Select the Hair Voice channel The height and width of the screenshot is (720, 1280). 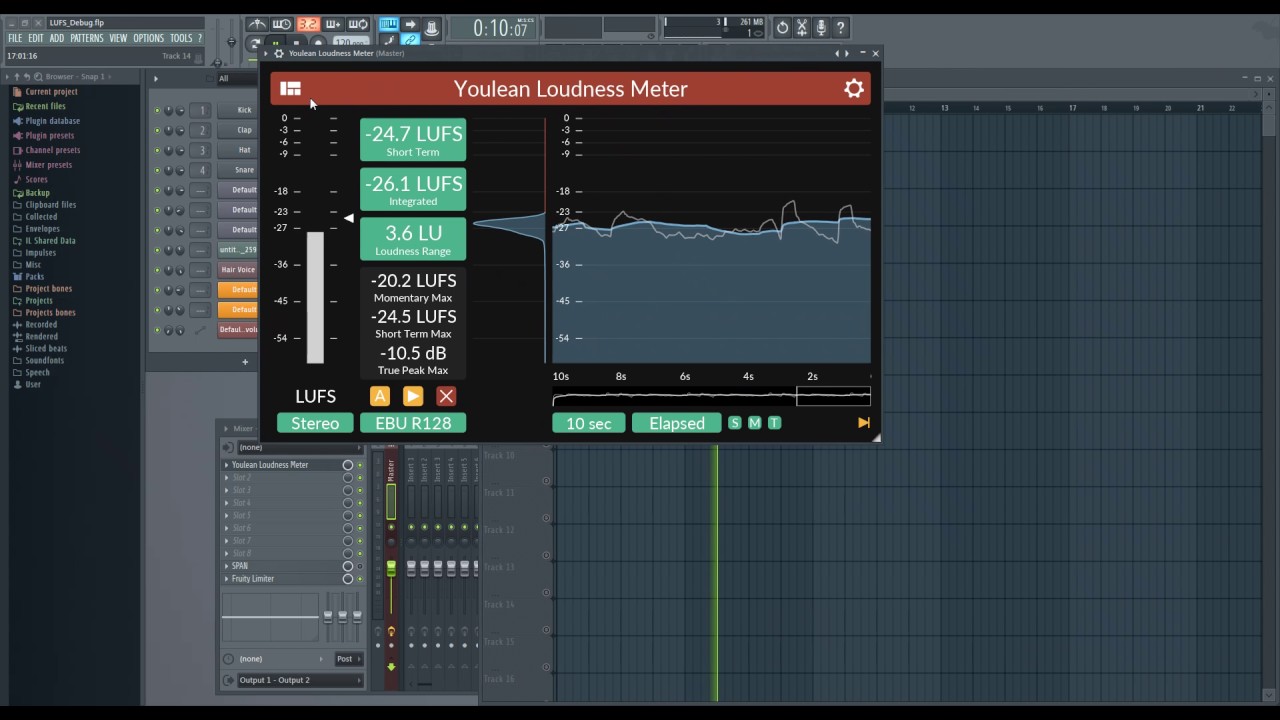pyautogui.click(x=238, y=270)
